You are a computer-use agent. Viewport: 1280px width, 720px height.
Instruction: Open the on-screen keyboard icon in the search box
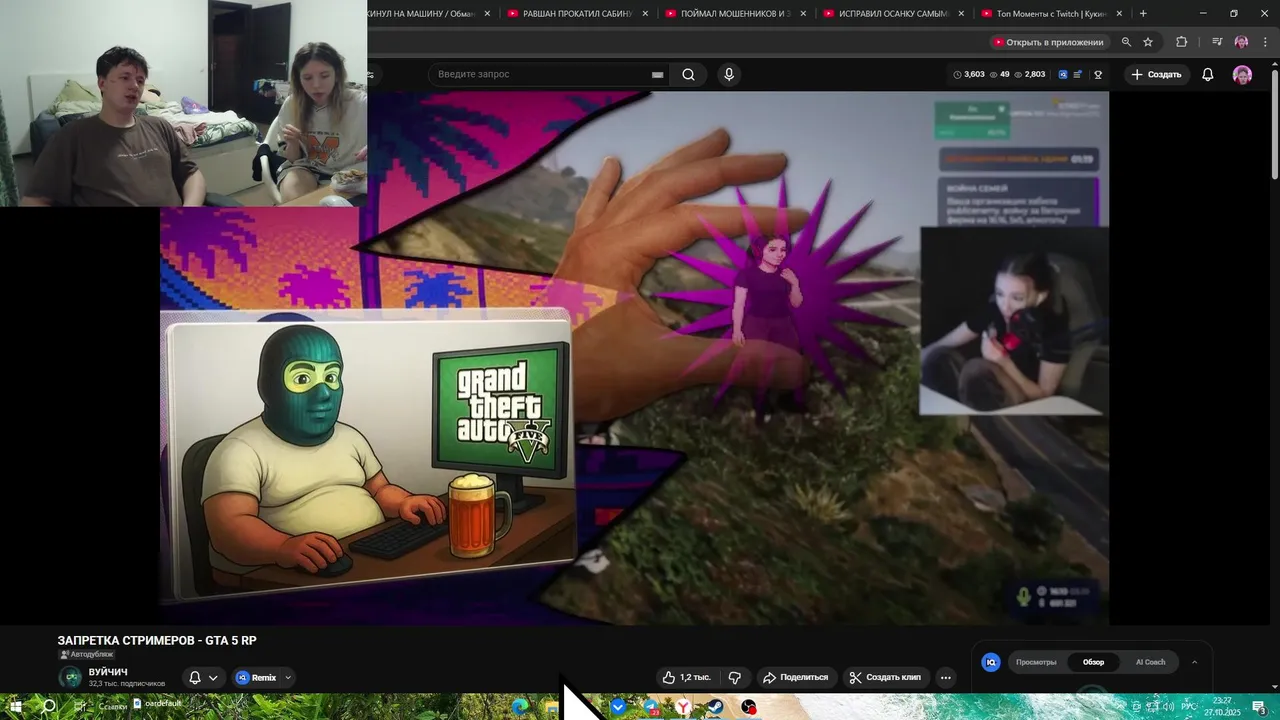(657, 75)
